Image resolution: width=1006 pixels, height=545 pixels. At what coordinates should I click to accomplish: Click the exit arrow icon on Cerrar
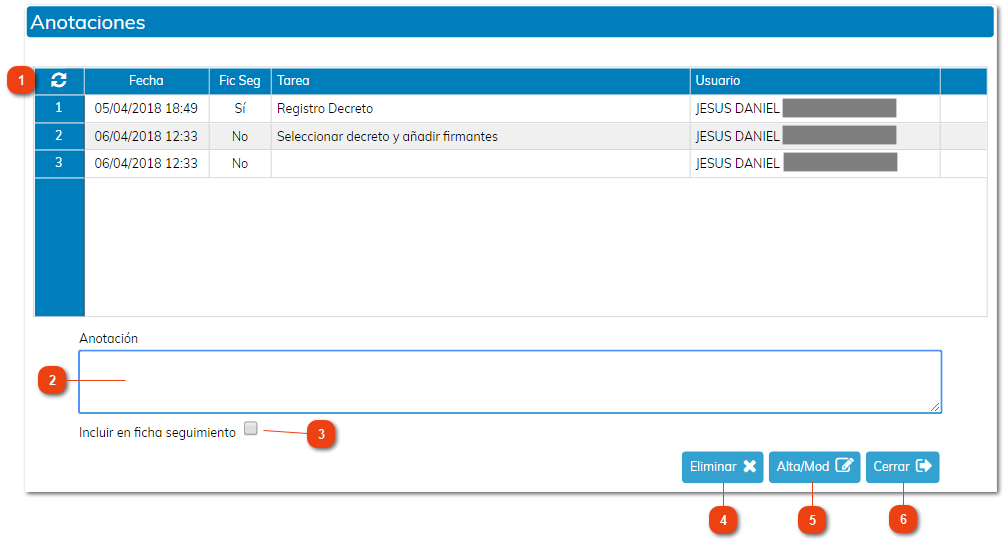pyautogui.click(x=924, y=467)
